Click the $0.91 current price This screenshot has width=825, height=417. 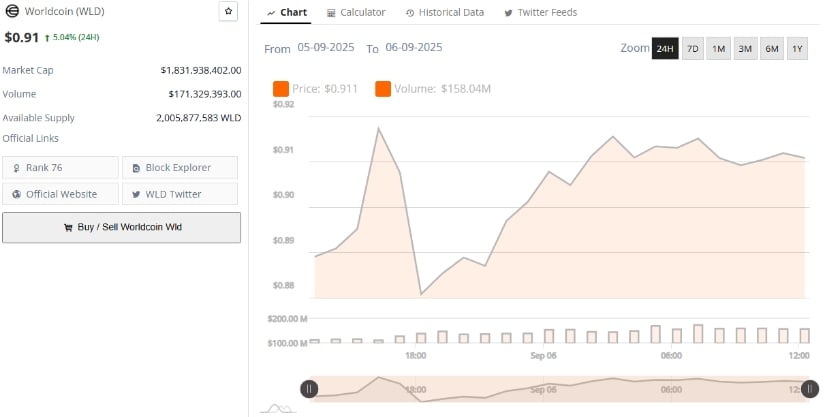click(22, 37)
